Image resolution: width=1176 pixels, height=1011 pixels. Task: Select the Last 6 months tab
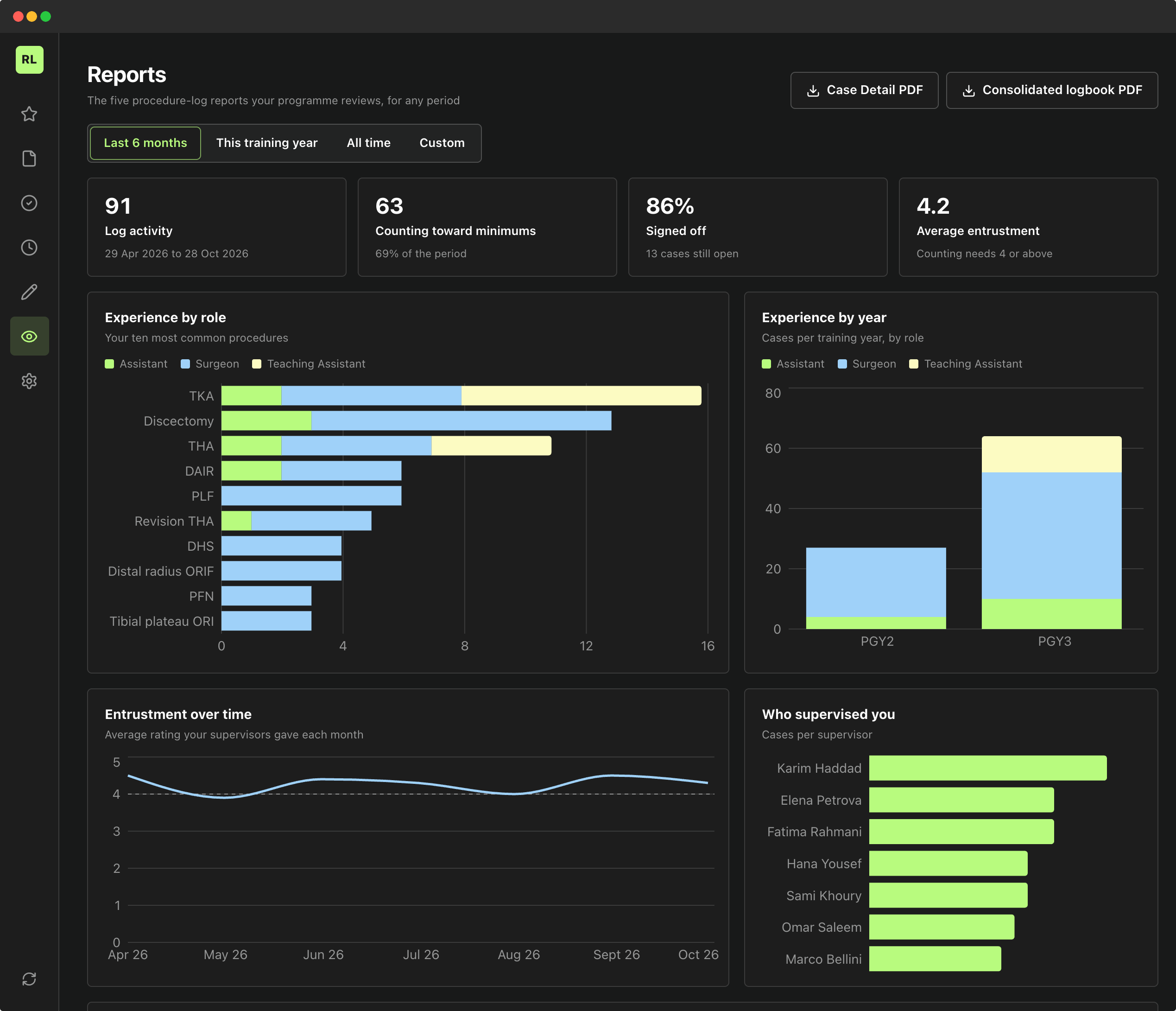point(145,143)
